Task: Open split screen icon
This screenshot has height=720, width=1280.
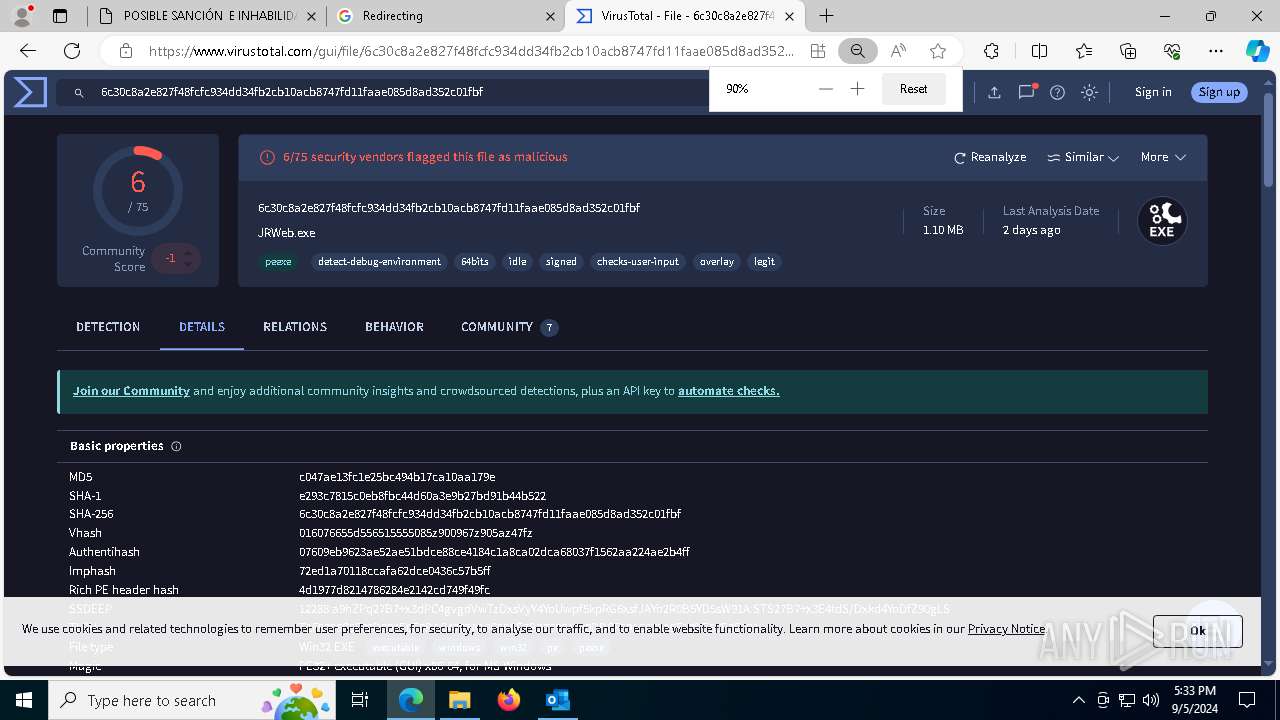Action: pos(1039,51)
